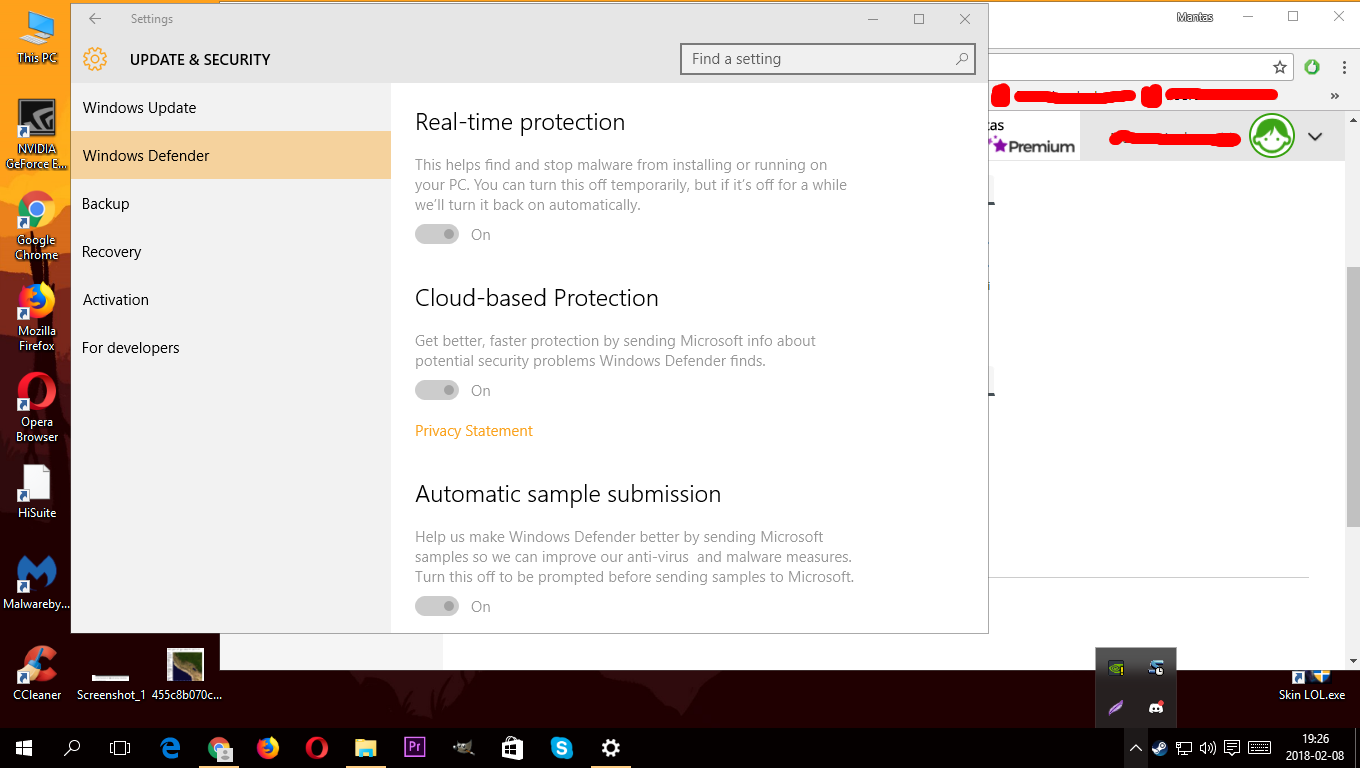Click the Find a setting search box

pos(826,59)
